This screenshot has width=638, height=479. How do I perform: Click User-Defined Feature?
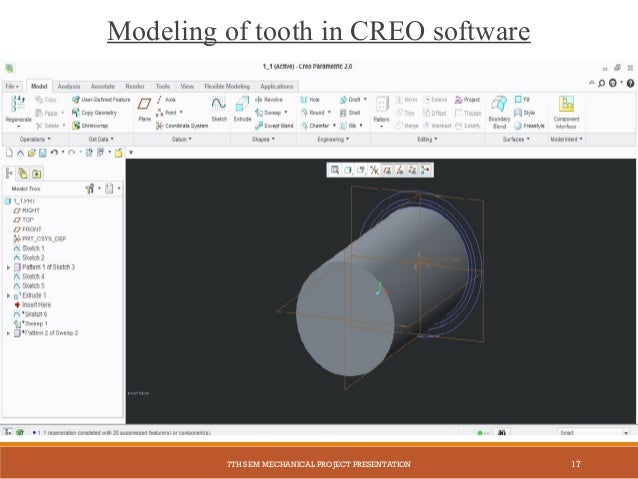click(101, 100)
